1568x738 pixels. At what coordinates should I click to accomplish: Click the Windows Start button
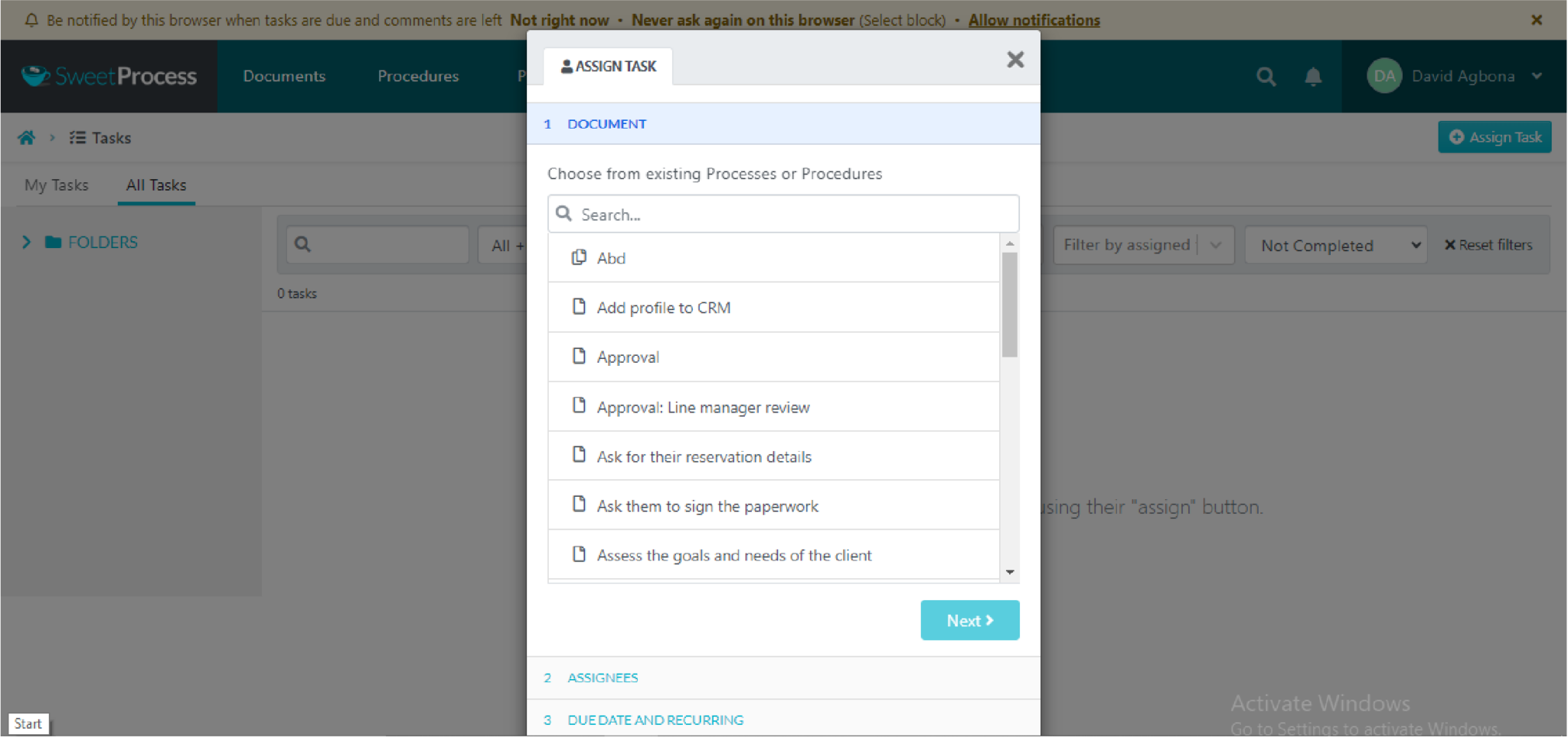pyautogui.click(x=28, y=723)
